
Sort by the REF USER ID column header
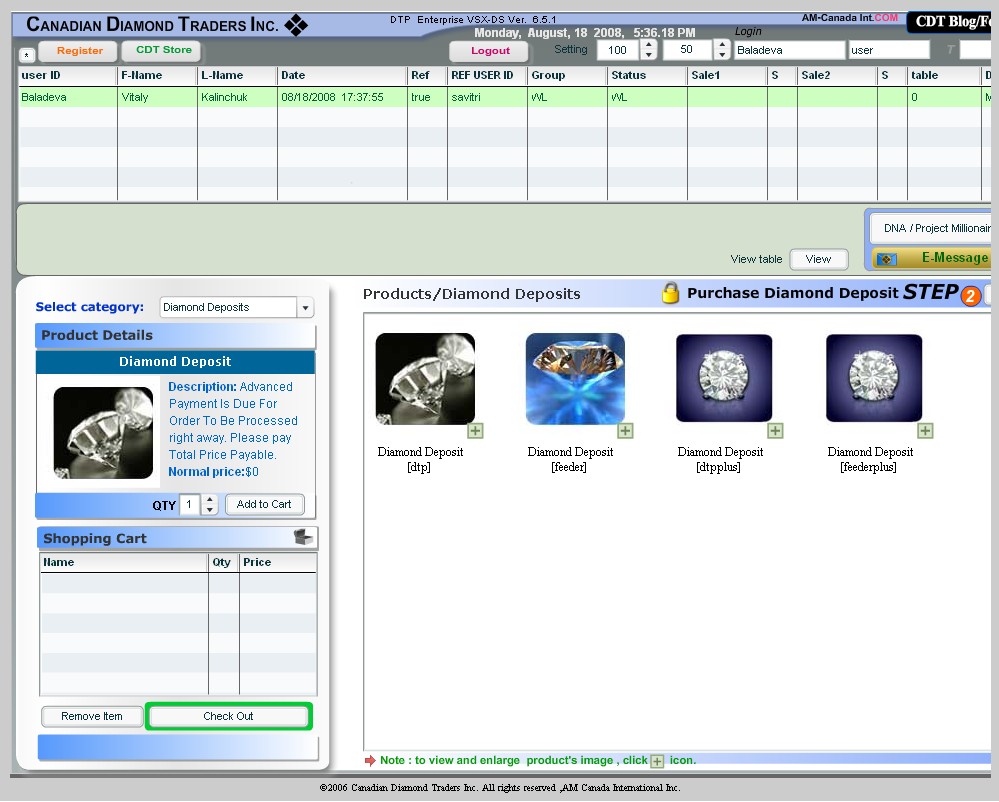coord(487,76)
